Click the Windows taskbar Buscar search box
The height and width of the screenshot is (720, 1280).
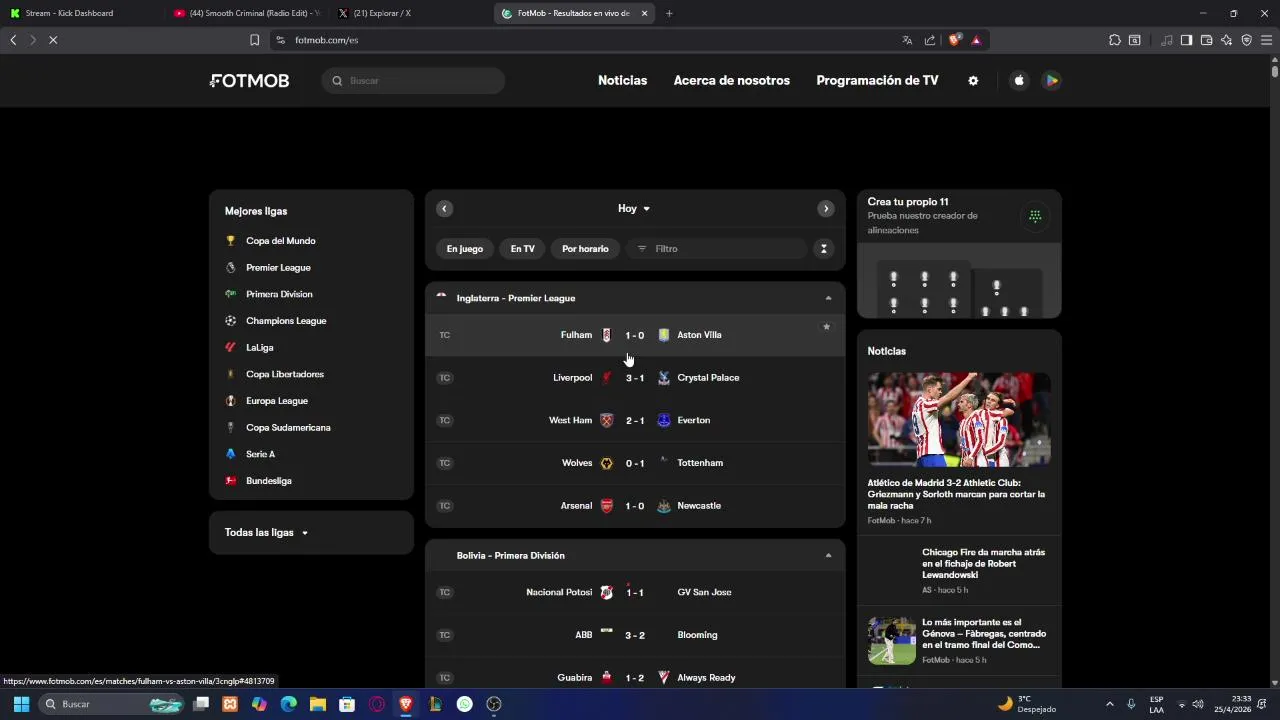coord(113,704)
